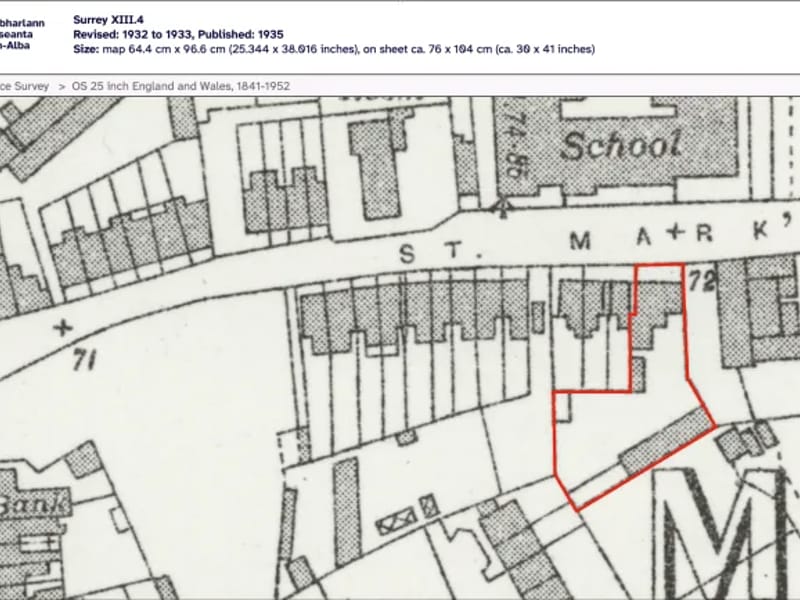
Task: Select the 'Revised: 1932 to 1933, Published: 1935' line
Action: coord(178,35)
